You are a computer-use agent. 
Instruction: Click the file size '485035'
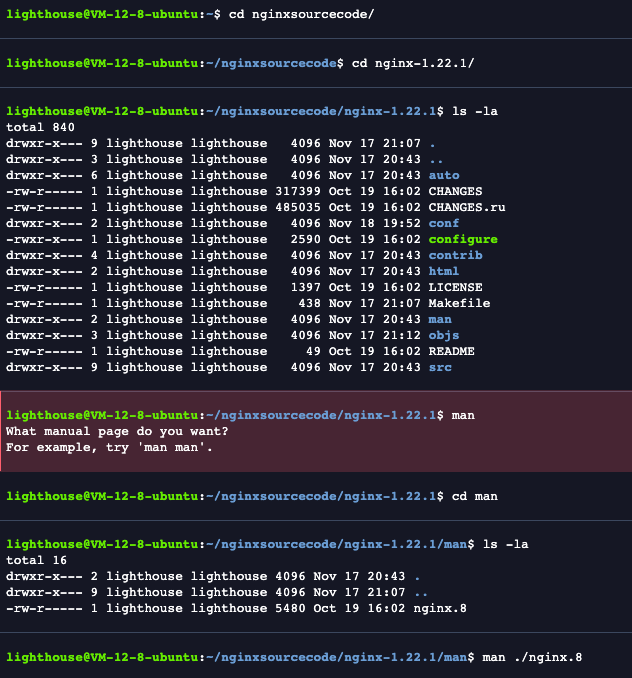[298, 207]
